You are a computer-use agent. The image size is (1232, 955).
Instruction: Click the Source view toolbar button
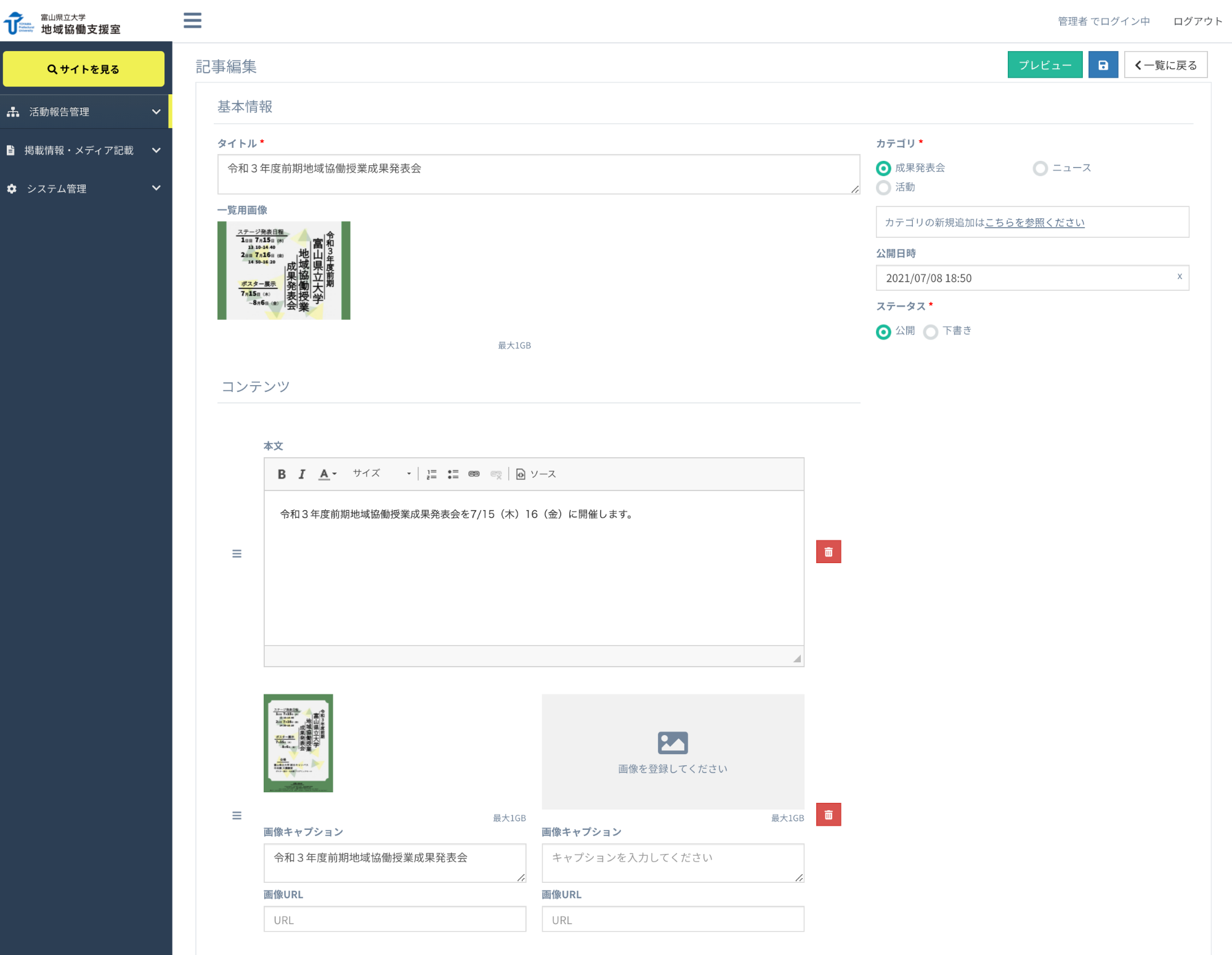[536, 474]
